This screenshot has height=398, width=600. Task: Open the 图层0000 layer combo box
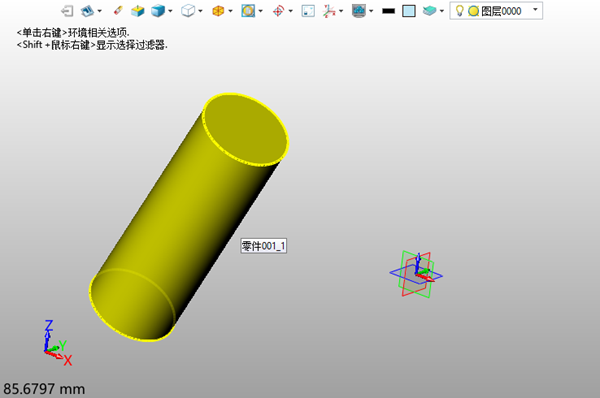click(496, 11)
